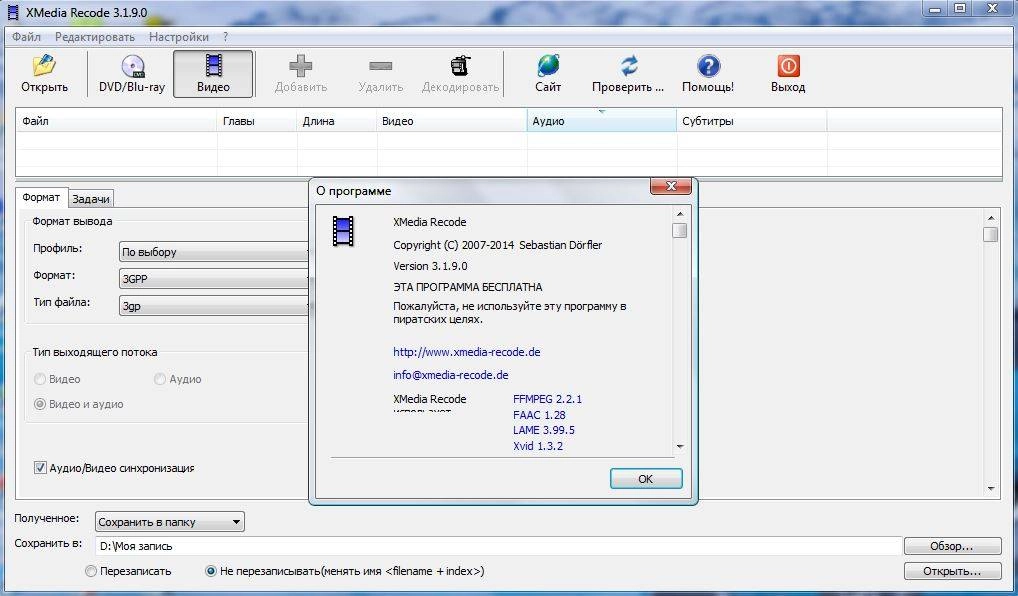Image resolution: width=1018 pixels, height=596 pixels.
Task: Open the Настройки menu
Action: 179,37
